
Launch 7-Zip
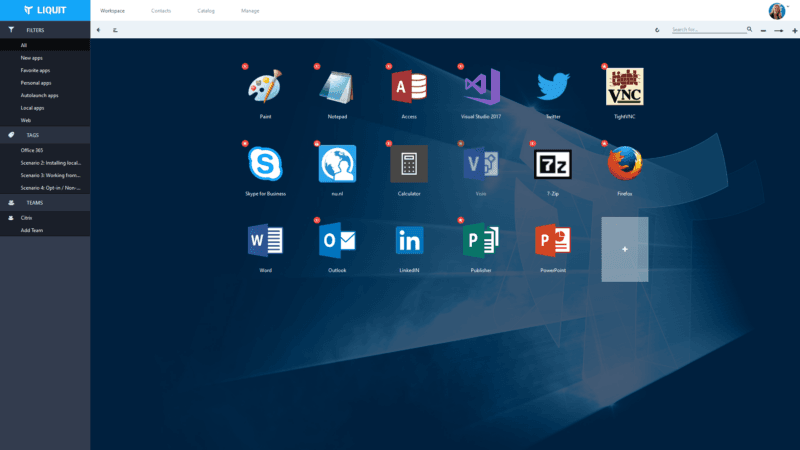(553, 164)
